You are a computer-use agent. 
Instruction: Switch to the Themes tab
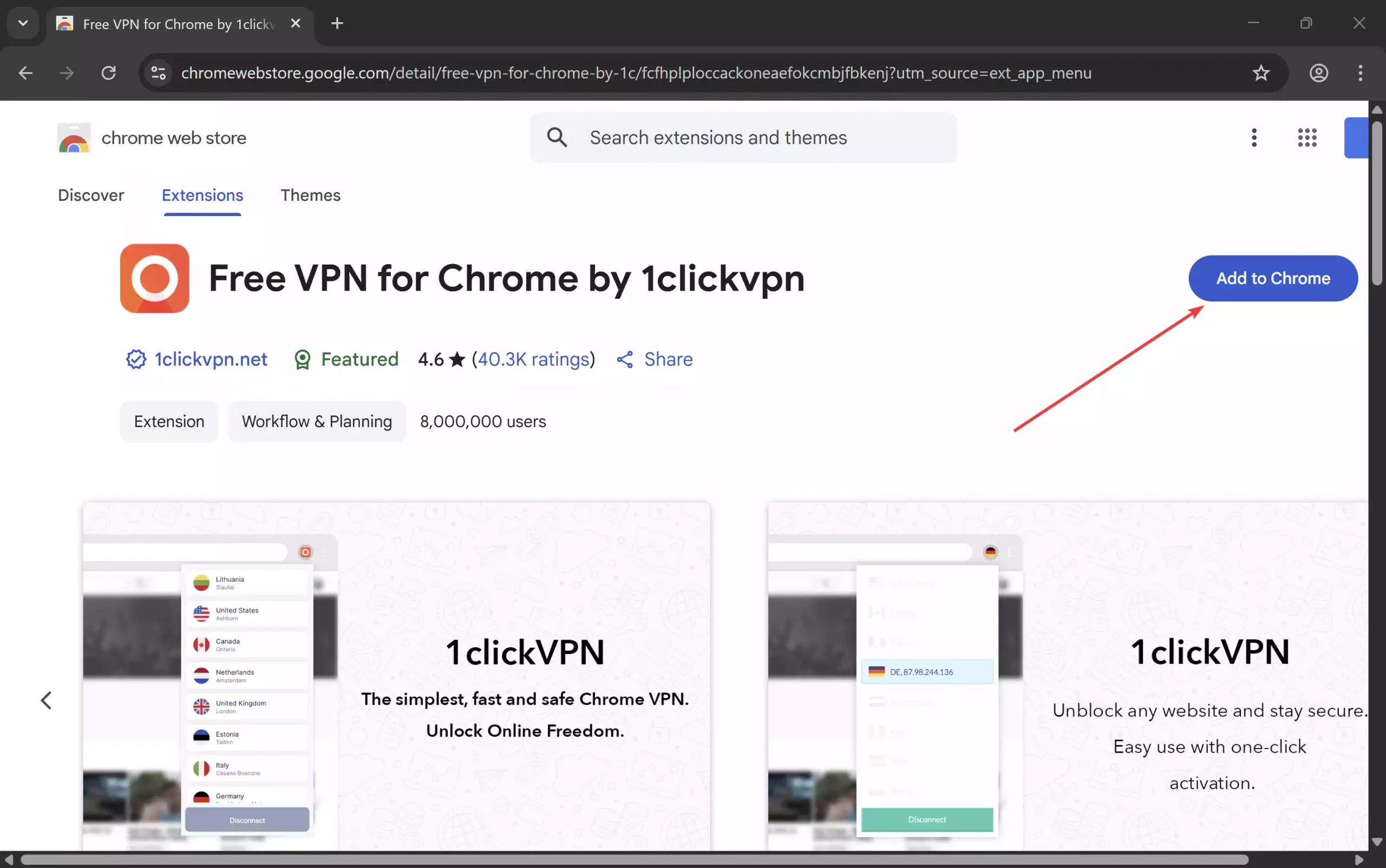(x=310, y=195)
